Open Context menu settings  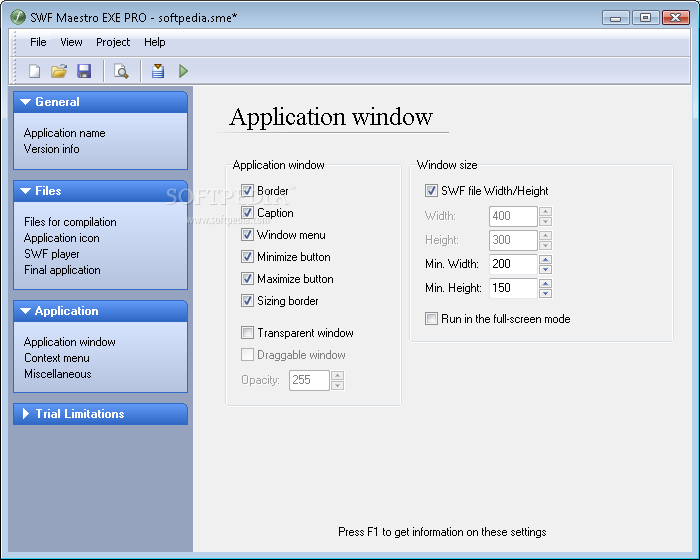57,358
